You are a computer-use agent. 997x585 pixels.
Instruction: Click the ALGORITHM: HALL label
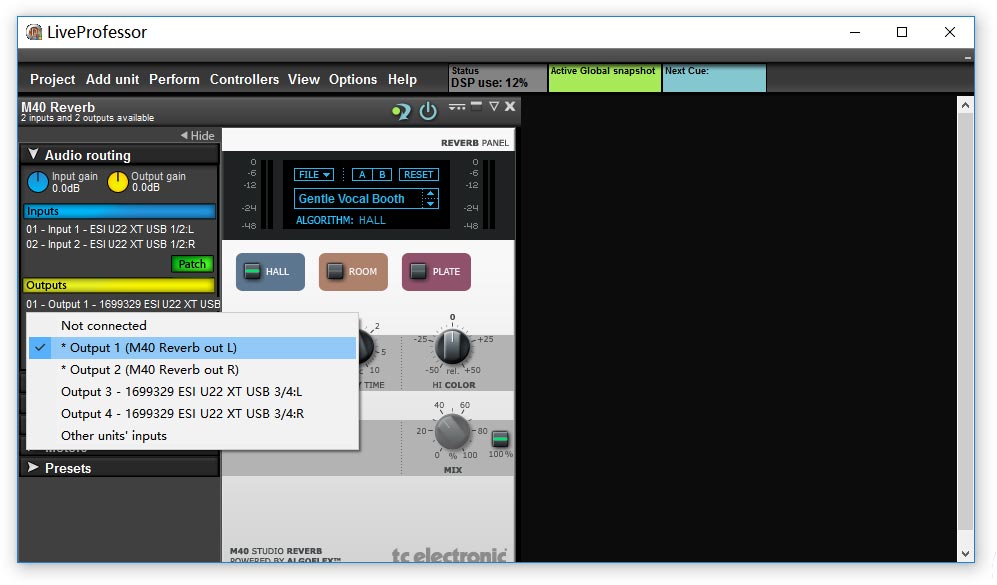coord(341,220)
